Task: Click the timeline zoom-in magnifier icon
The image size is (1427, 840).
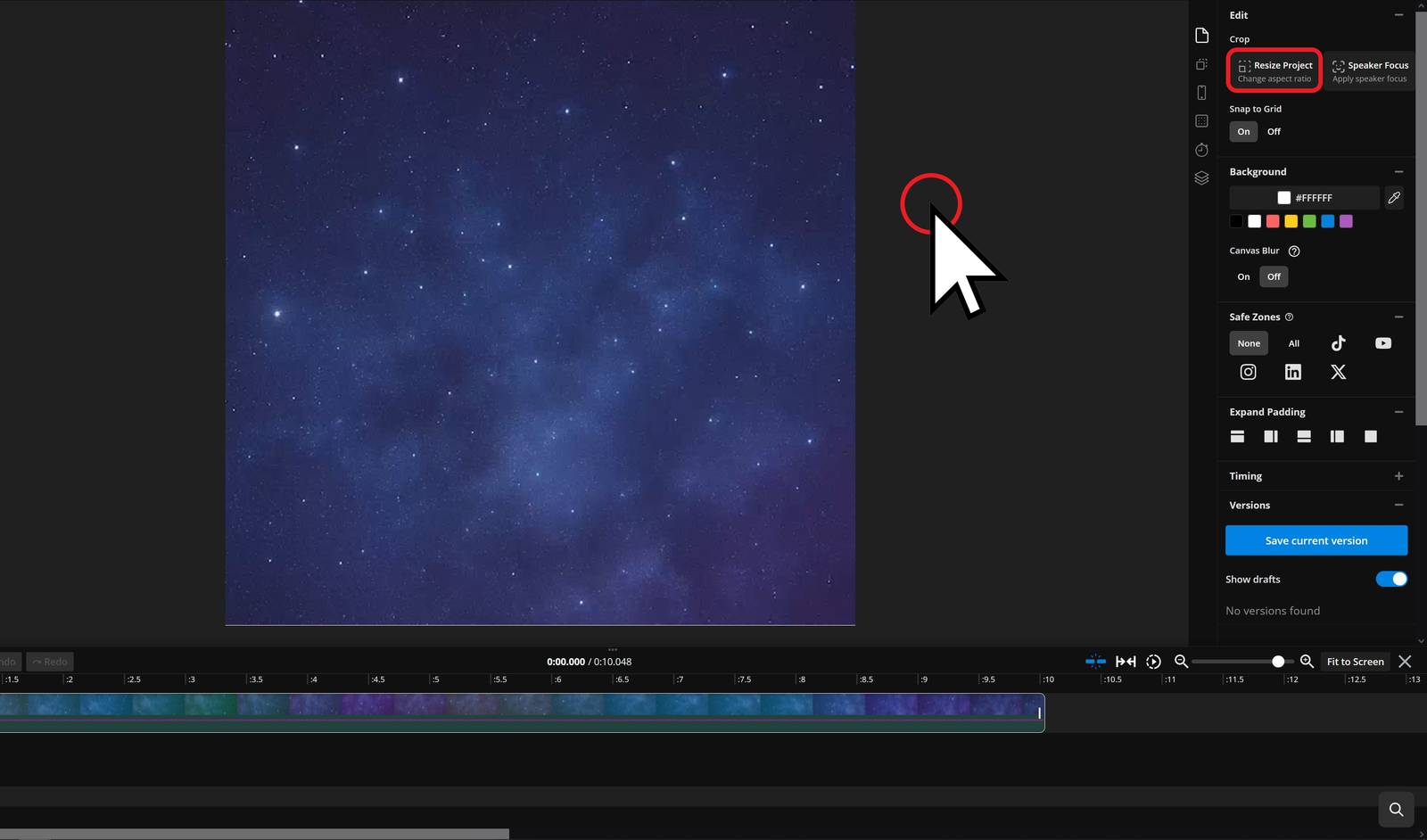Action: (1306, 661)
